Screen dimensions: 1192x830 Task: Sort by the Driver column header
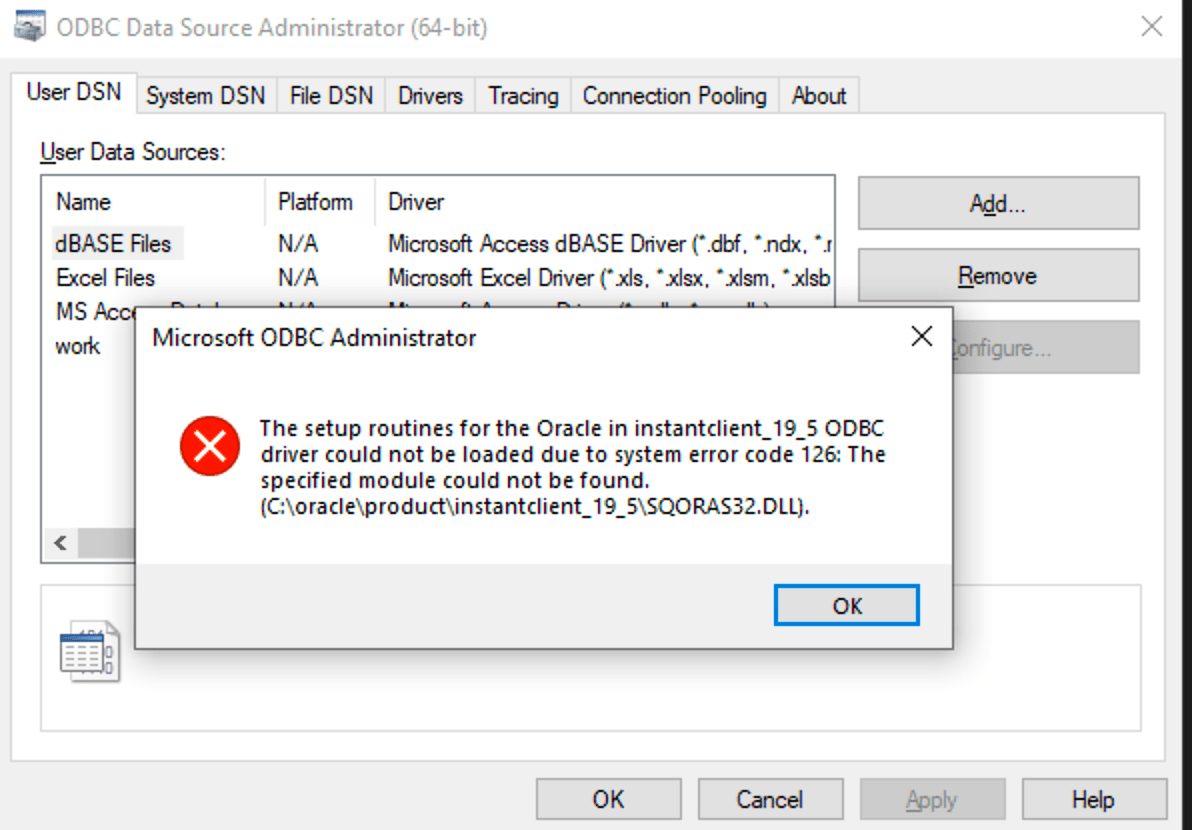pyautogui.click(x=416, y=202)
